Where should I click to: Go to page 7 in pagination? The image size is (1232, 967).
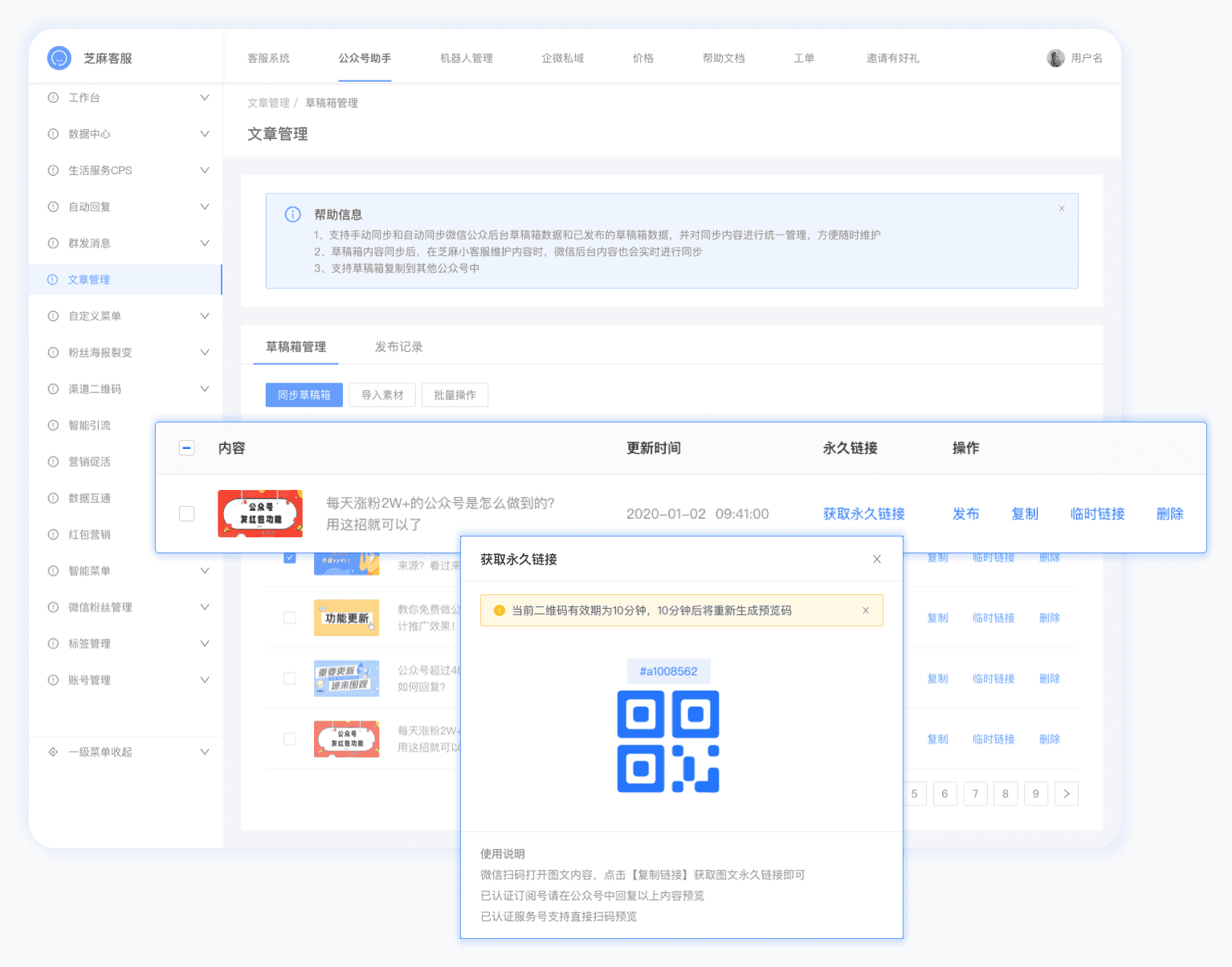point(975,794)
